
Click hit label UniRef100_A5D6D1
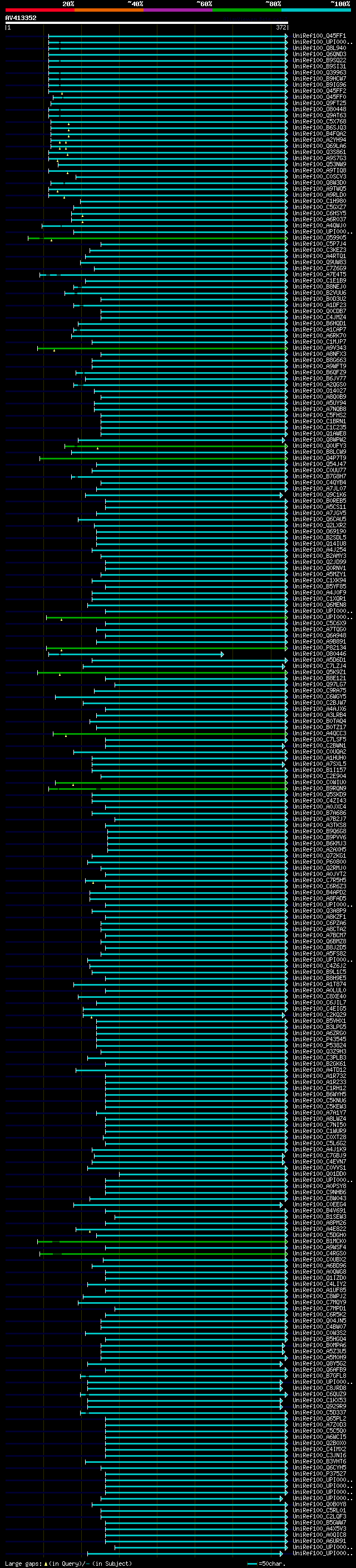point(319,660)
